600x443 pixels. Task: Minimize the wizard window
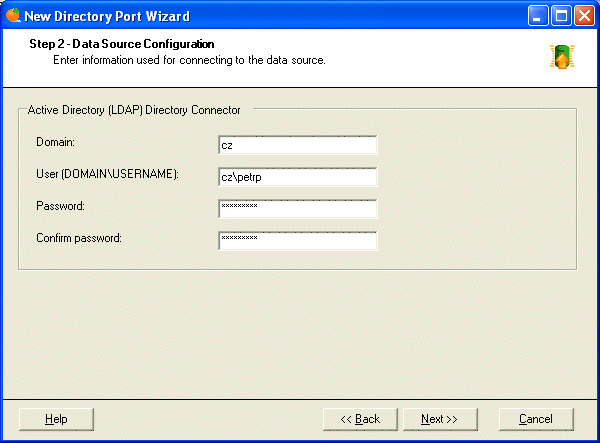pyautogui.click(x=538, y=16)
